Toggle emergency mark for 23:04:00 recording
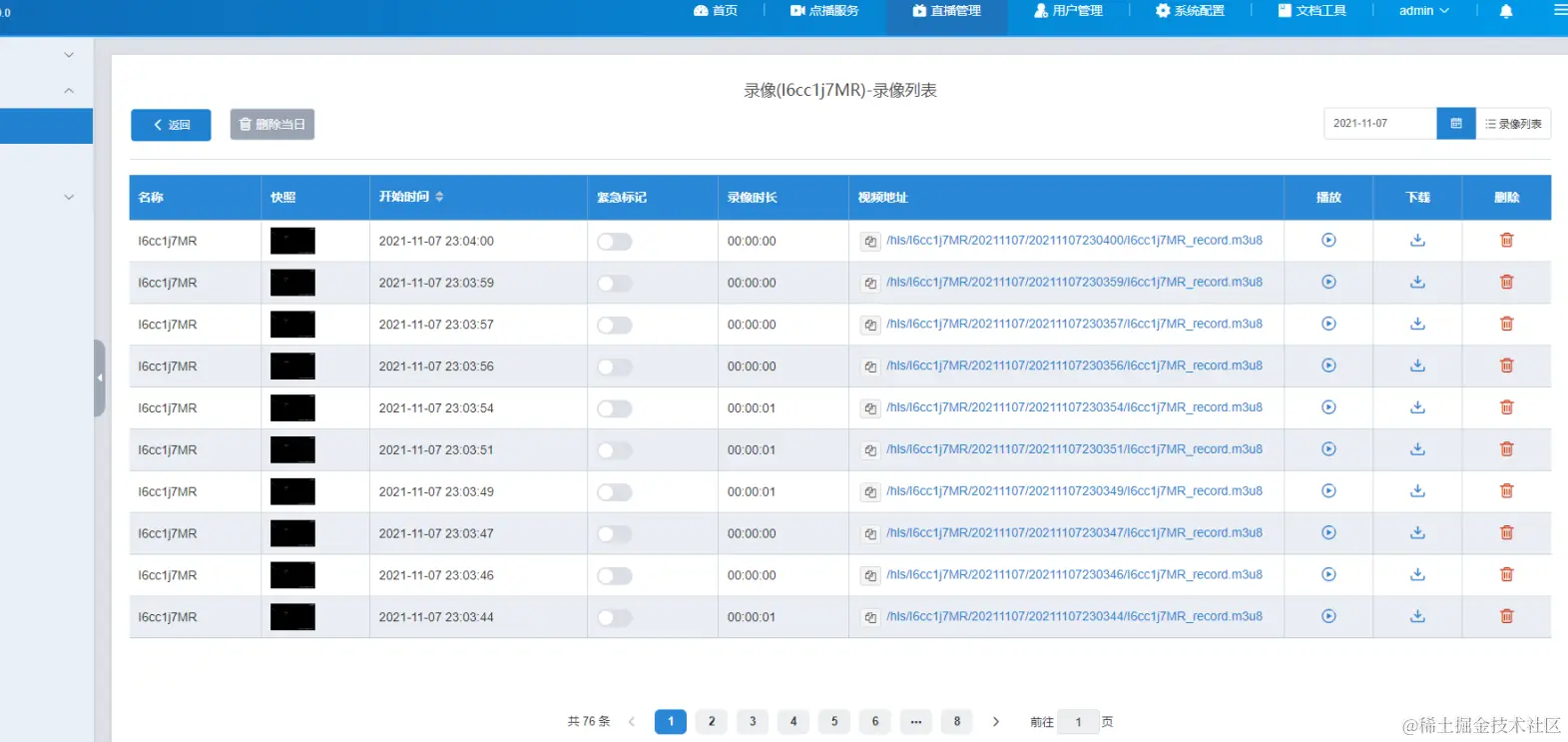The image size is (1568, 742). [615, 242]
